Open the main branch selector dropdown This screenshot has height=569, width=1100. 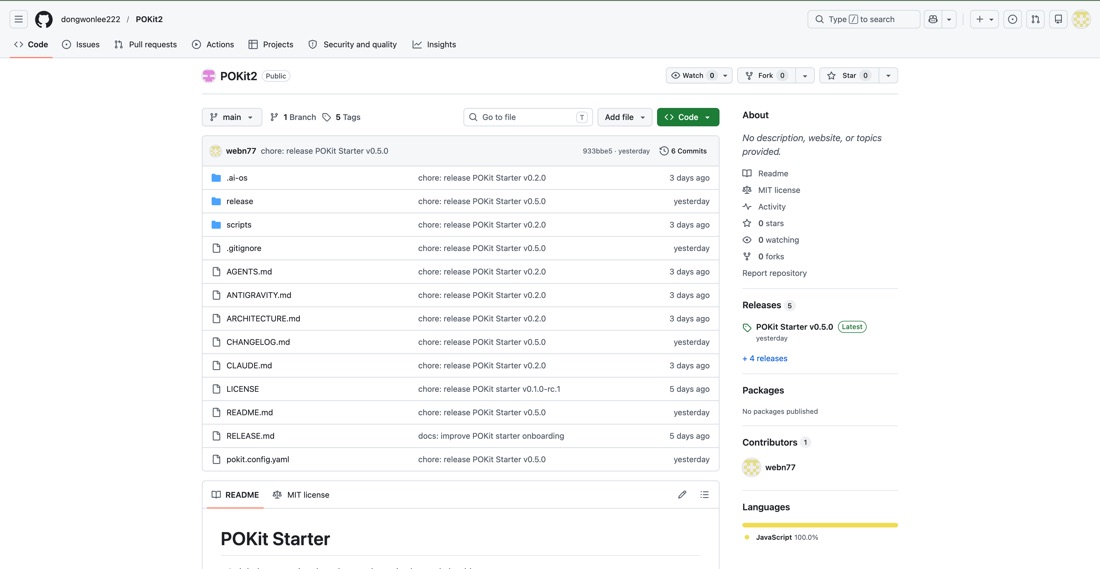pos(232,117)
